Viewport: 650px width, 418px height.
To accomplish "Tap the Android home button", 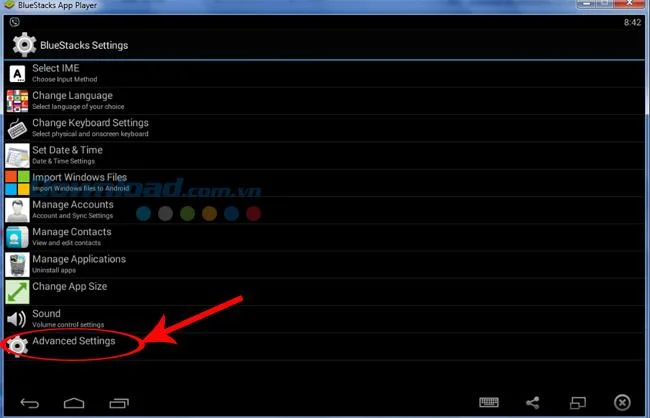I will pos(74,403).
